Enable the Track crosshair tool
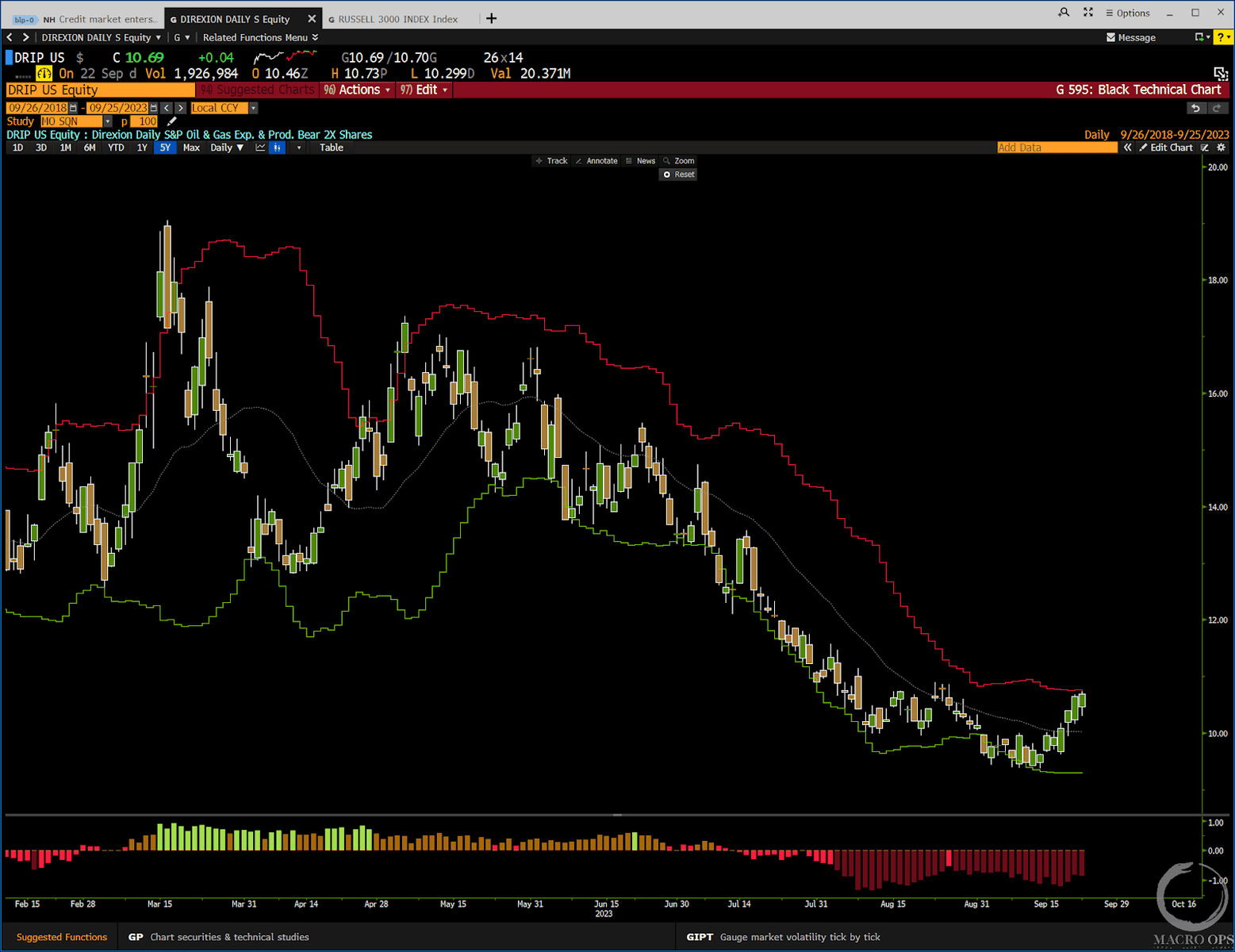The width and height of the screenshot is (1235, 952). point(552,161)
